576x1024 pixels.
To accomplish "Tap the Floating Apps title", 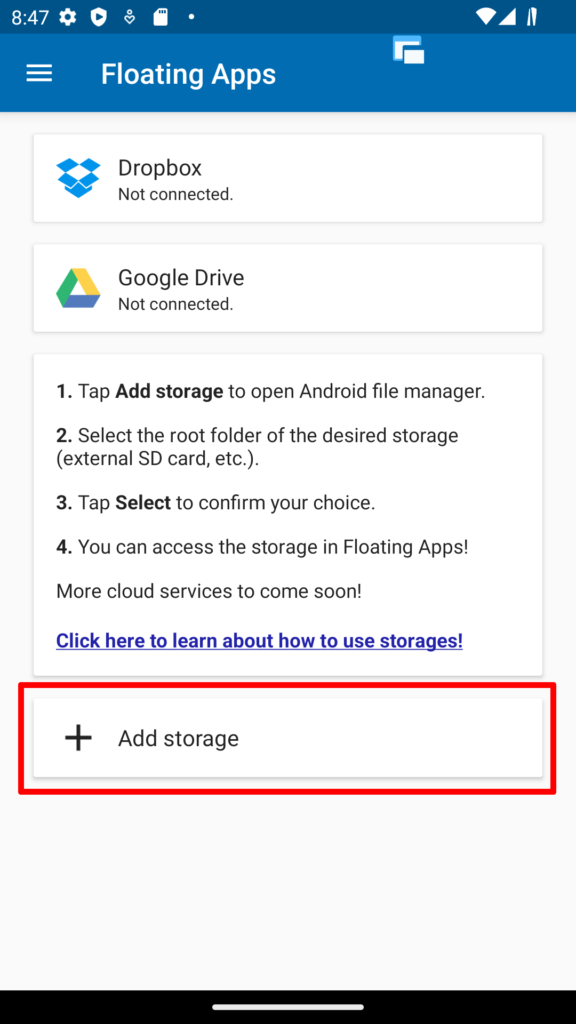I will (188, 73).
